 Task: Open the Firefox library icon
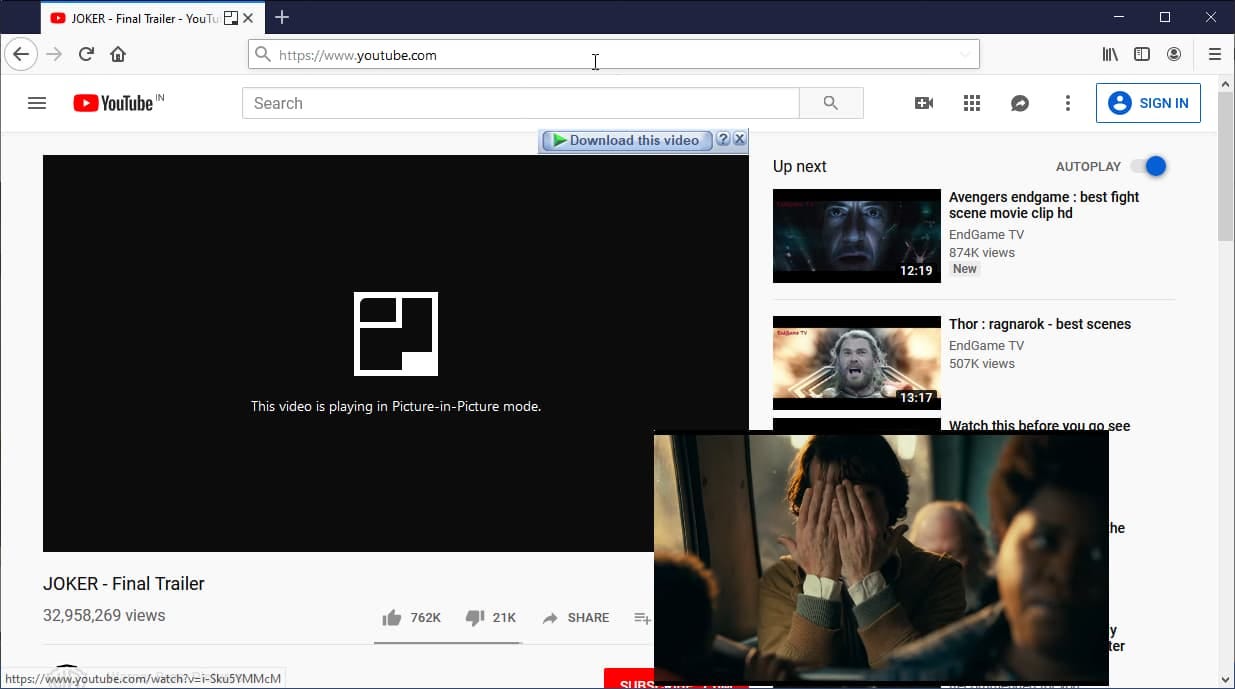click(1110, 55)
